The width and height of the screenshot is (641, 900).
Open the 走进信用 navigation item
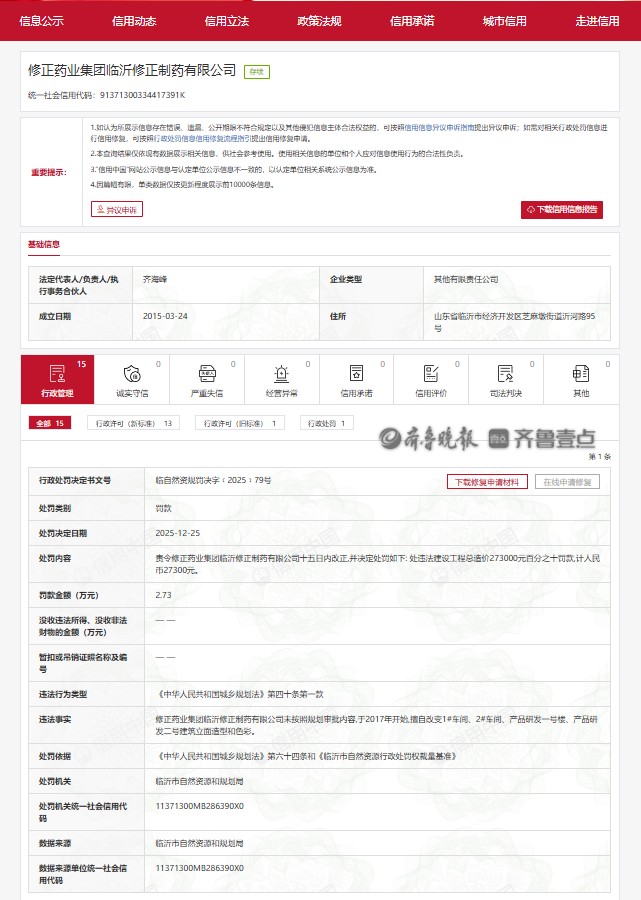[x=597, y=21]
